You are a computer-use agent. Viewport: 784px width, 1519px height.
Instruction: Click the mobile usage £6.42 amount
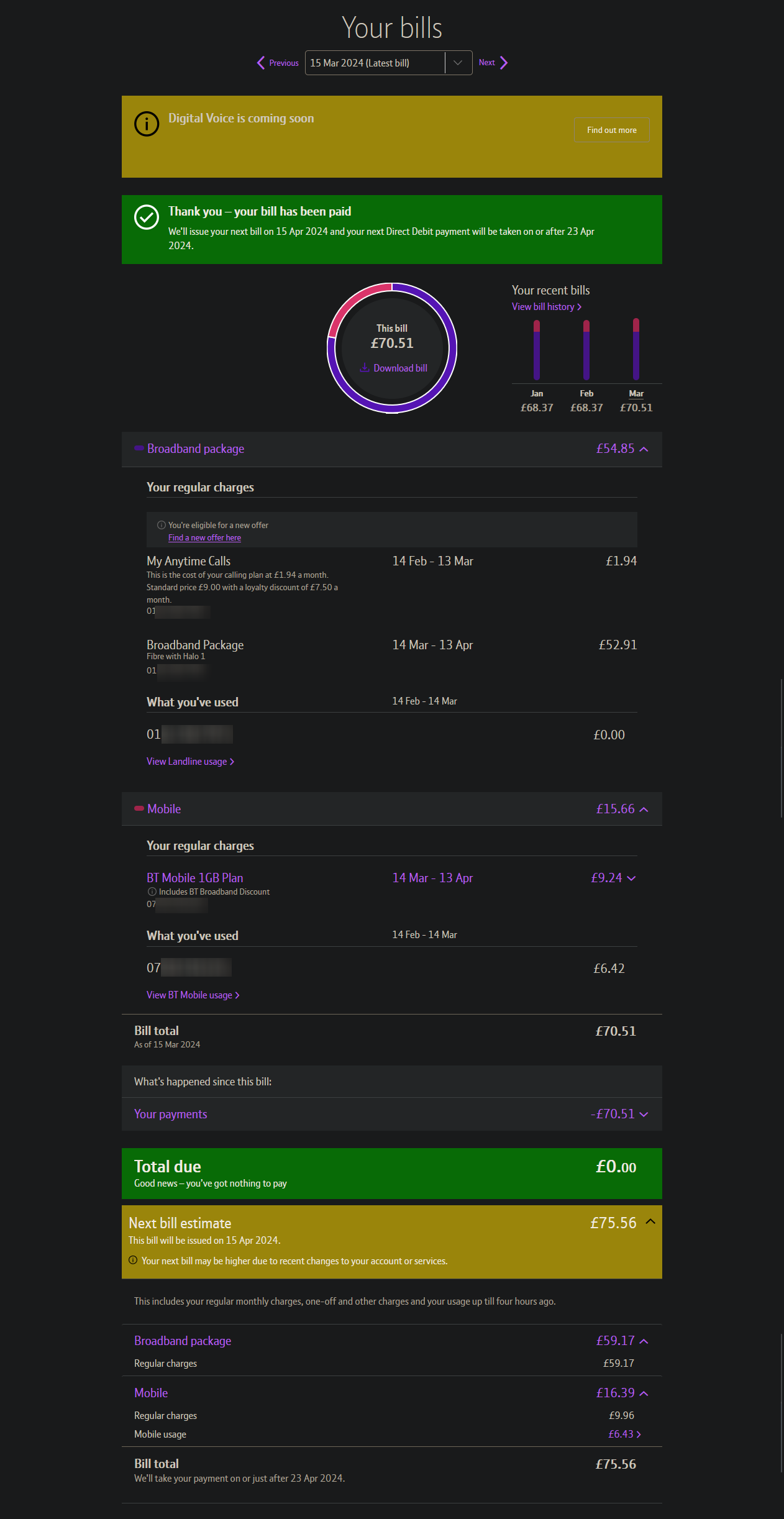tap(609, 969)
